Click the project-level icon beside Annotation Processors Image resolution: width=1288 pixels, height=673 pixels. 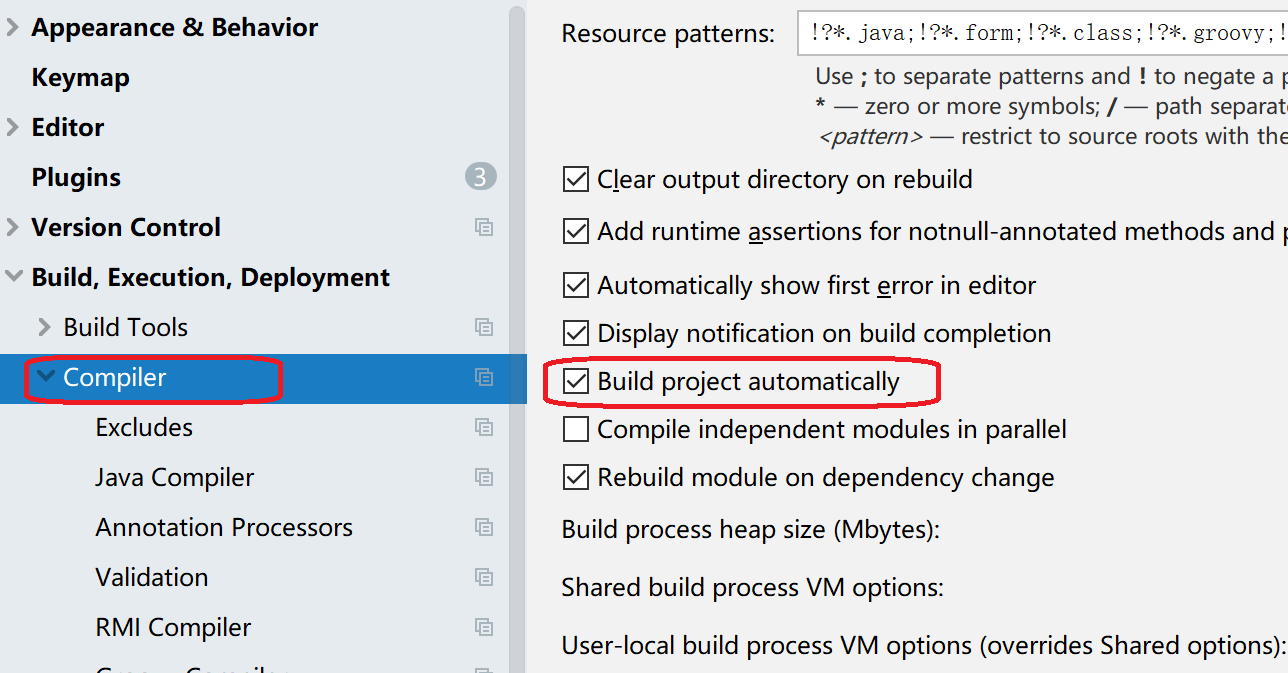(x=484, y=527)
